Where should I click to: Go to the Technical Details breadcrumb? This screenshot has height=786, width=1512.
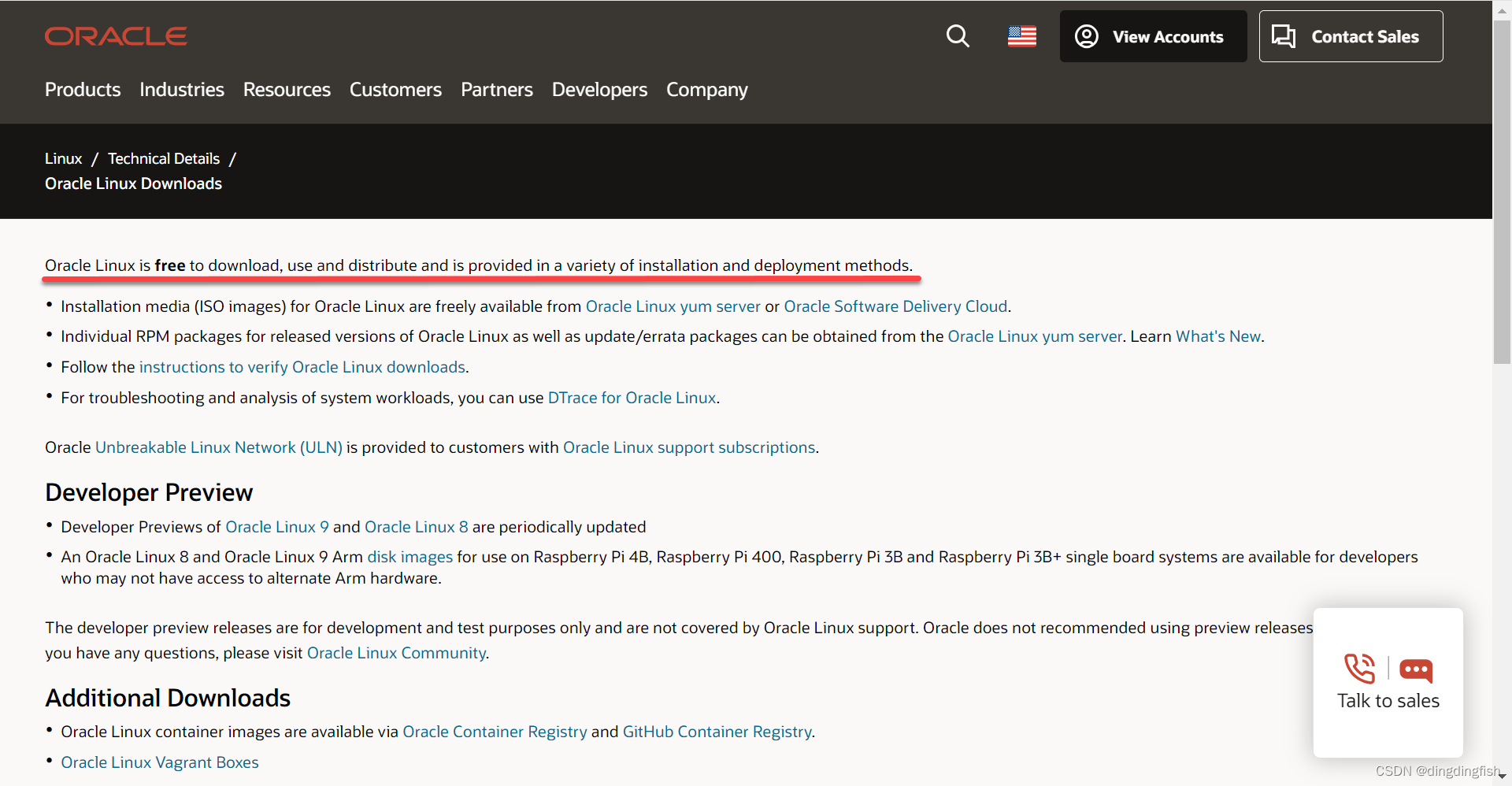pos(164,158)
